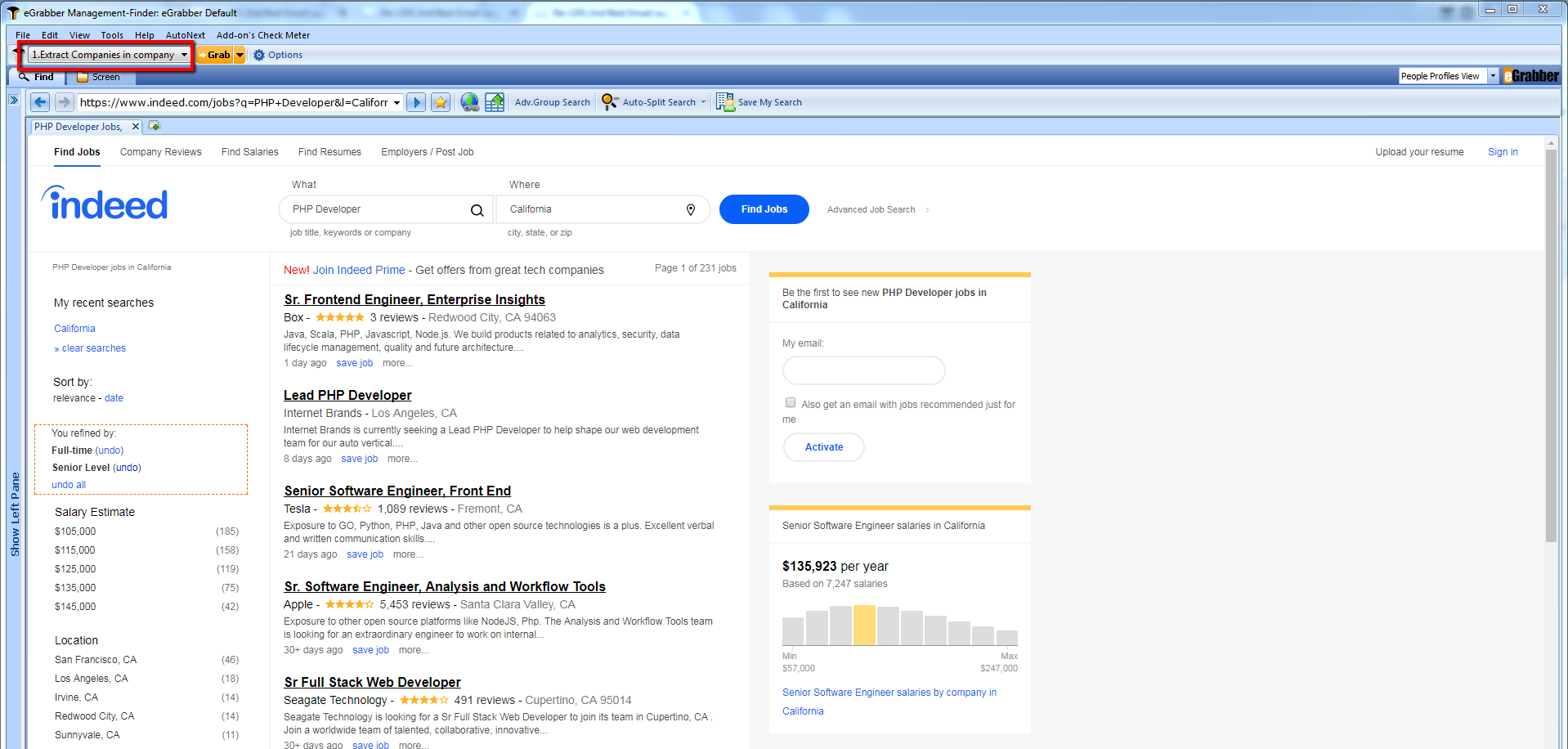Check the recommended jobs email checkbox
Viewport: 1568px width, 749px height.
(x=791, y=402)
